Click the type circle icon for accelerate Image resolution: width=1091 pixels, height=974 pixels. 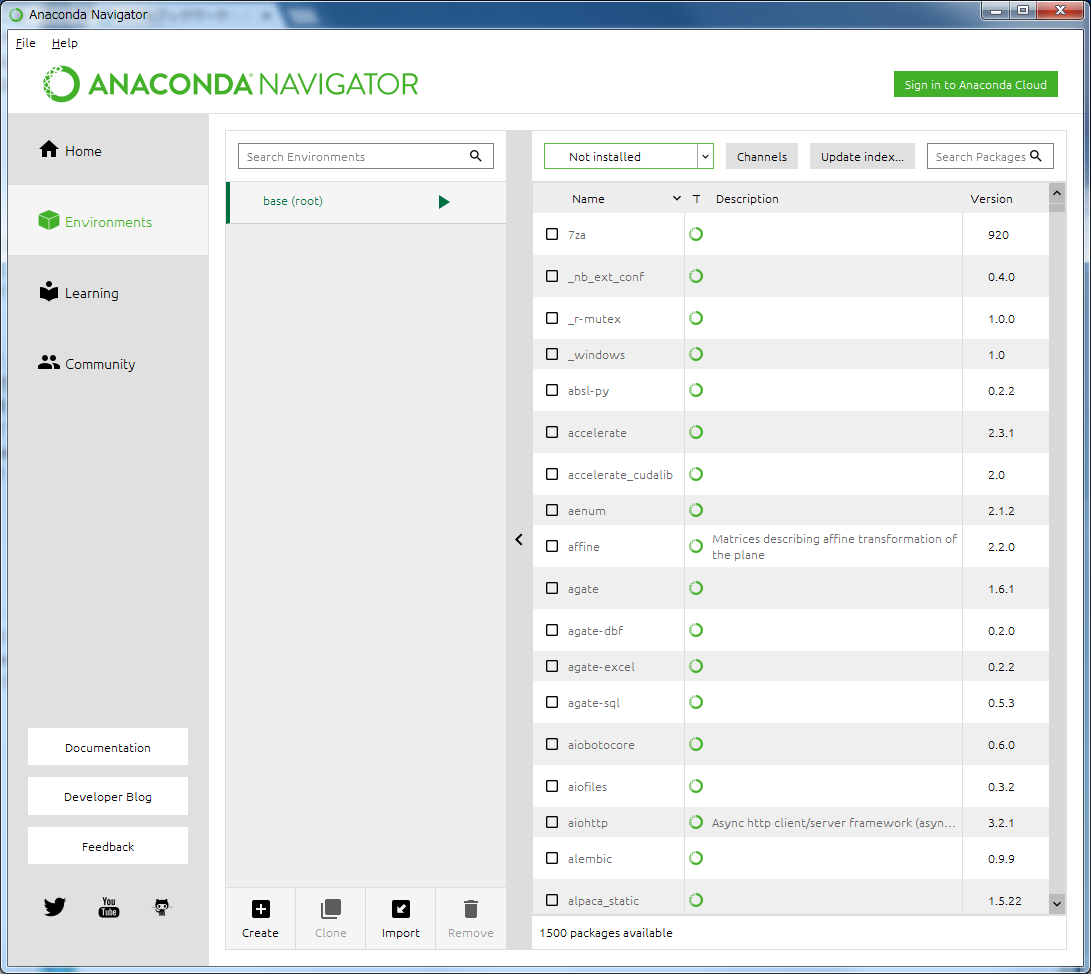click(x=696, y=432)
